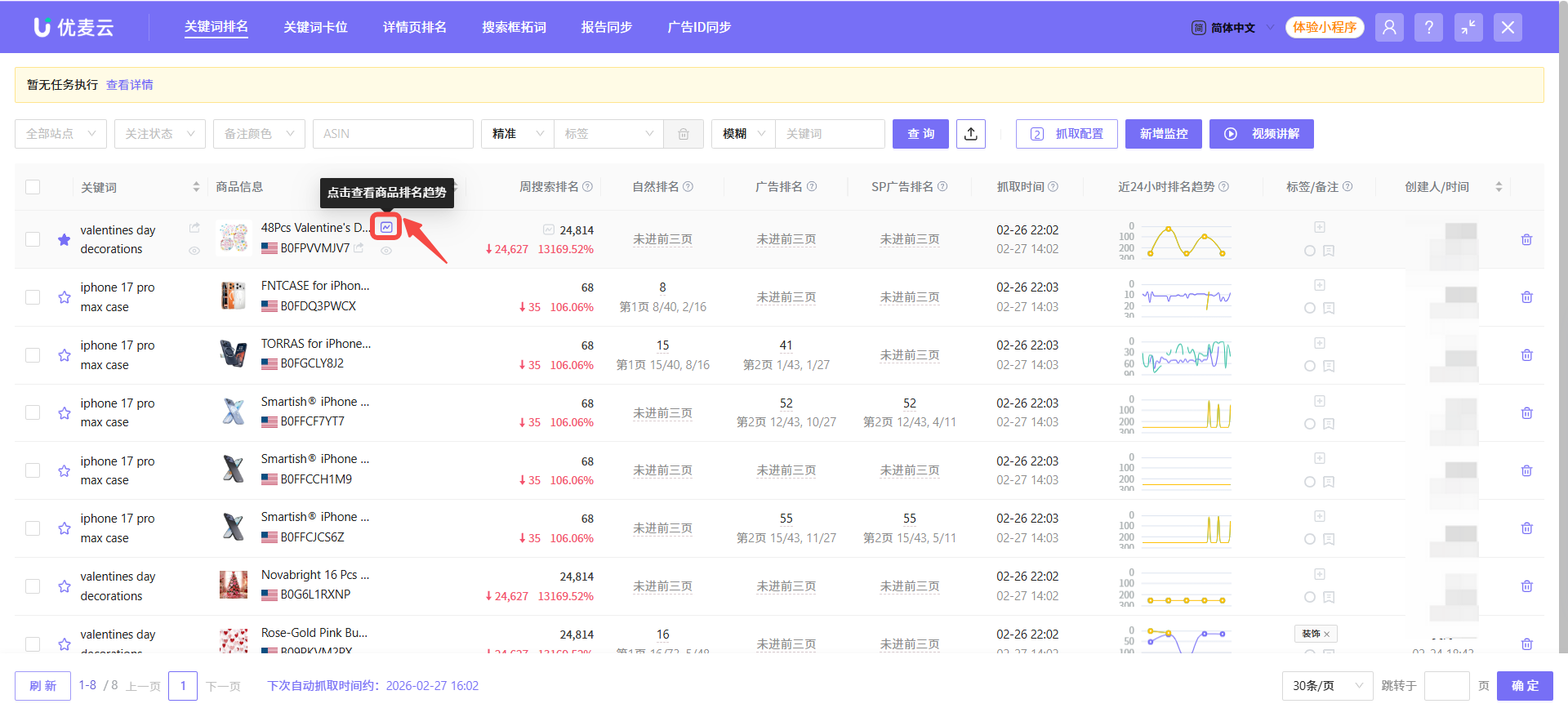The width and height of the screenshot is (1568, 717).
Task: Focus the 跳转于 page number input
Action: click(x=1446, y=686)
